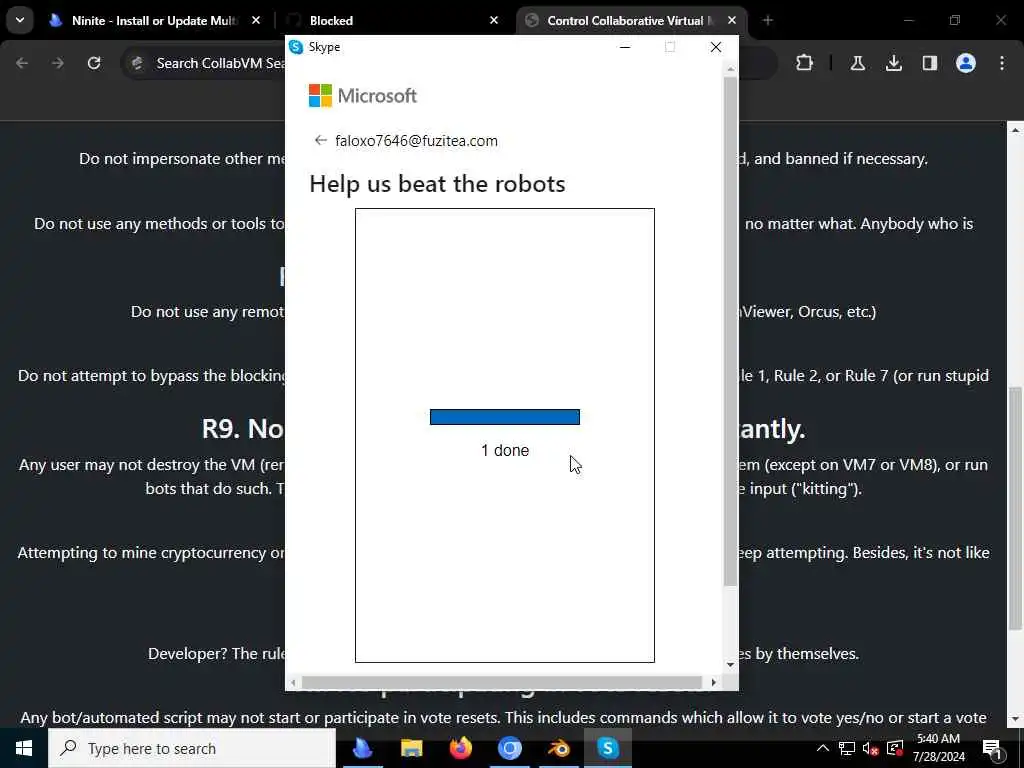
Task: Click the faloxo7646@fuzitea.com email text
Action: [416, 141]
